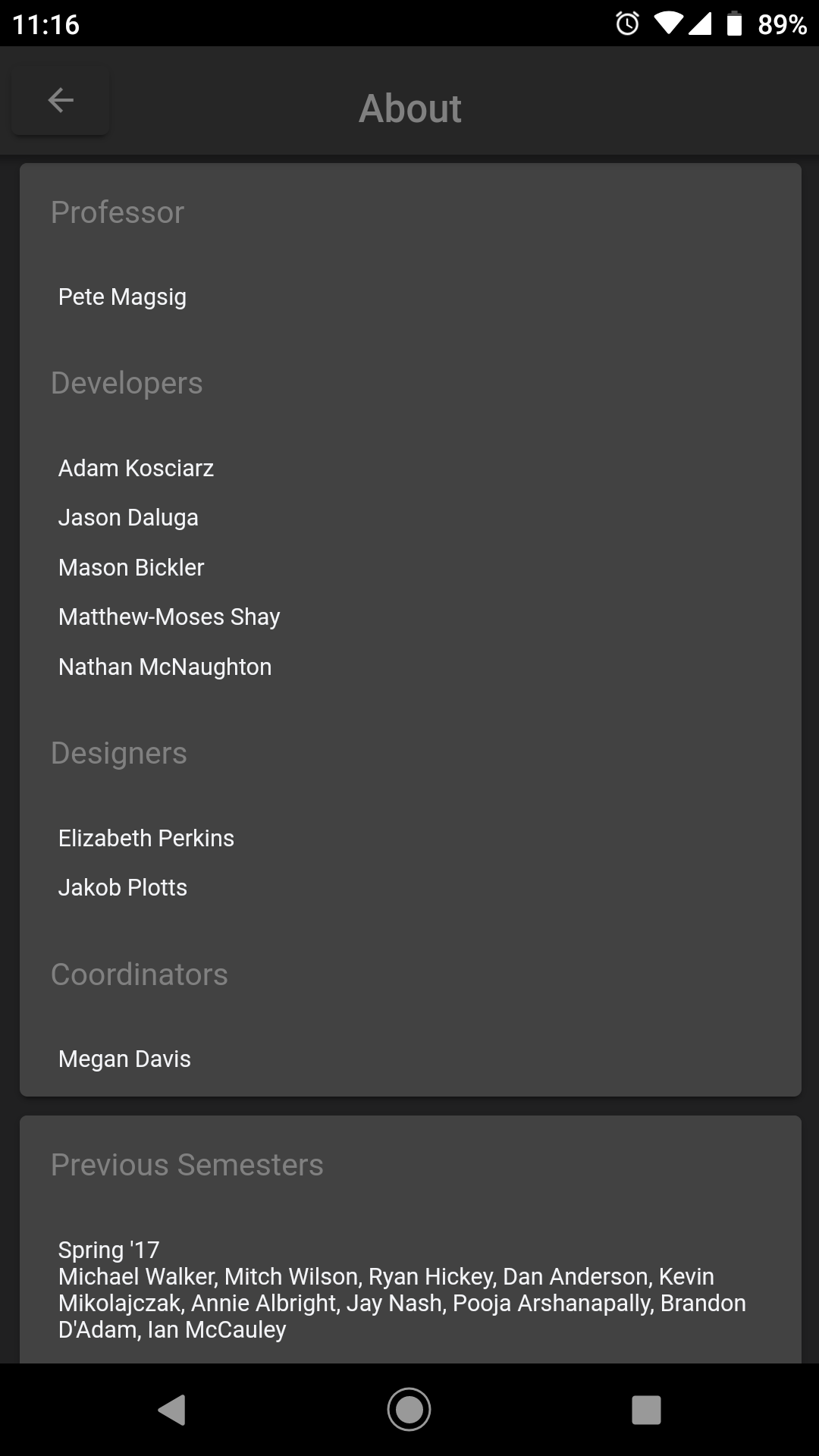Tap developer Nathan McNaughton
819x1456 pixels.
(165, 667)
